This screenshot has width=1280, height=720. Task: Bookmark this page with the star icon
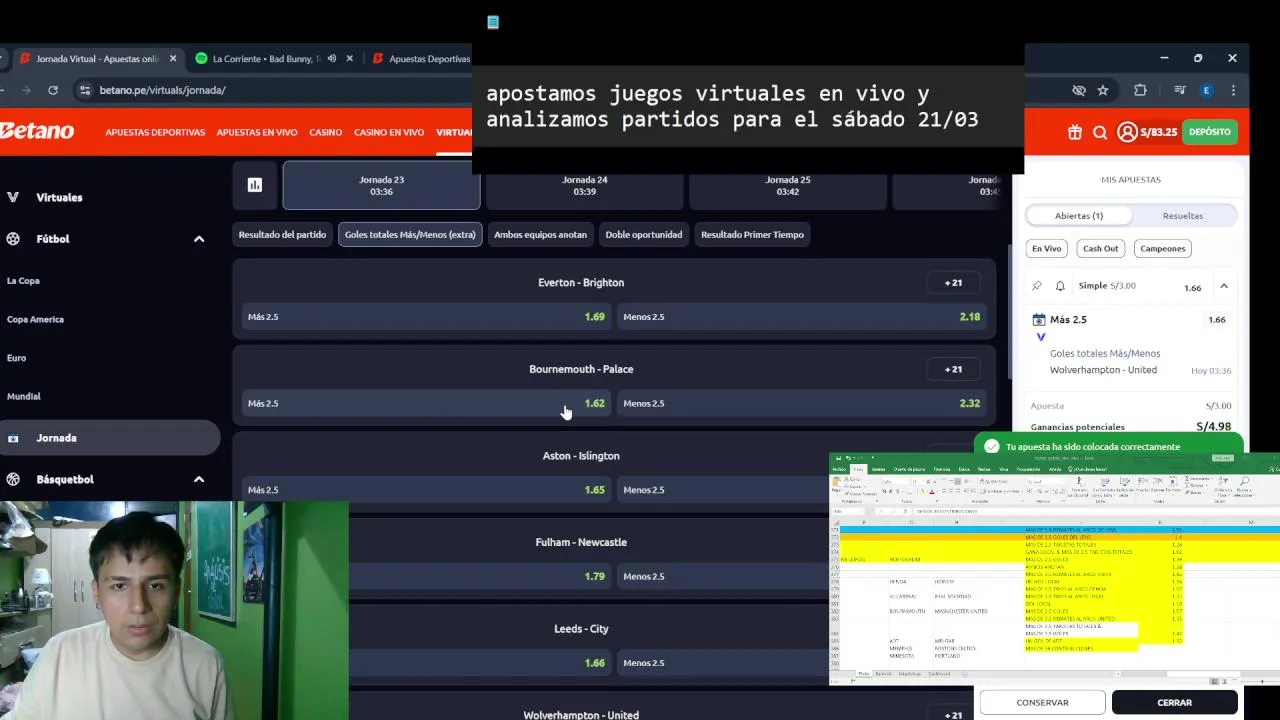click(x=1103, y=90)
